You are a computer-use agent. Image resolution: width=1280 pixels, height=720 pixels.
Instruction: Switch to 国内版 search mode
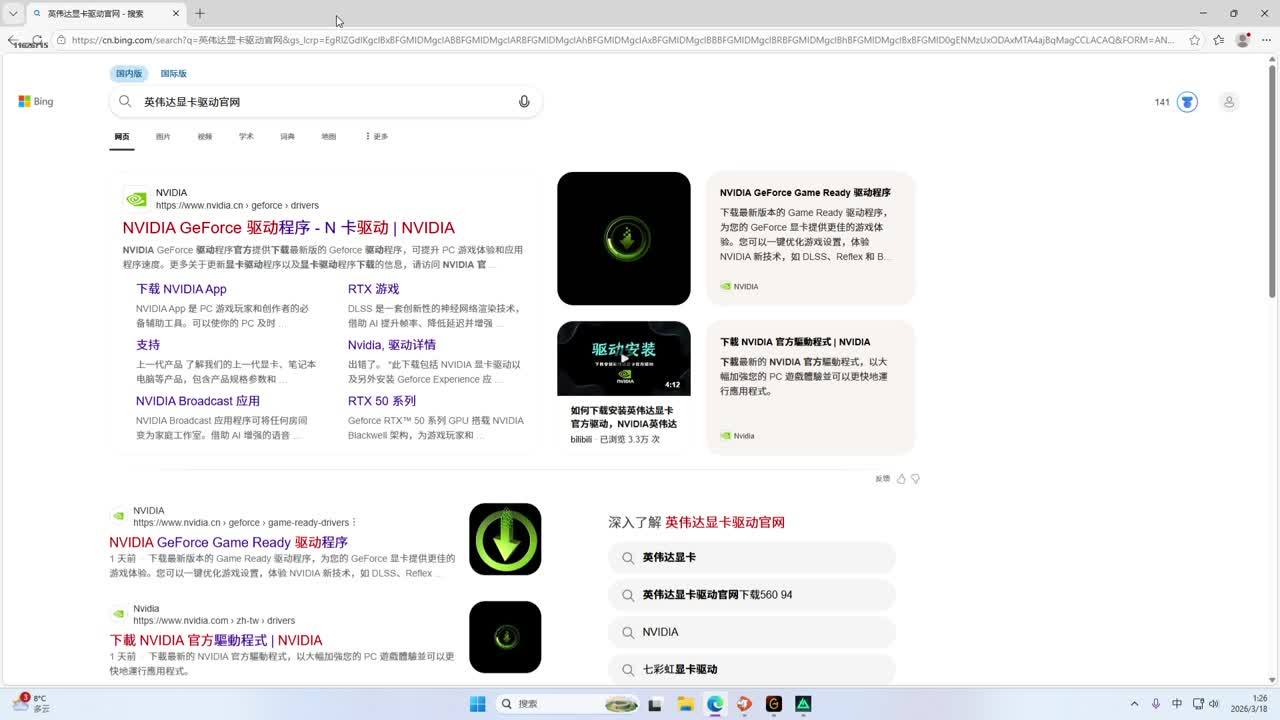pyautogui.click(x=129, y=74)
